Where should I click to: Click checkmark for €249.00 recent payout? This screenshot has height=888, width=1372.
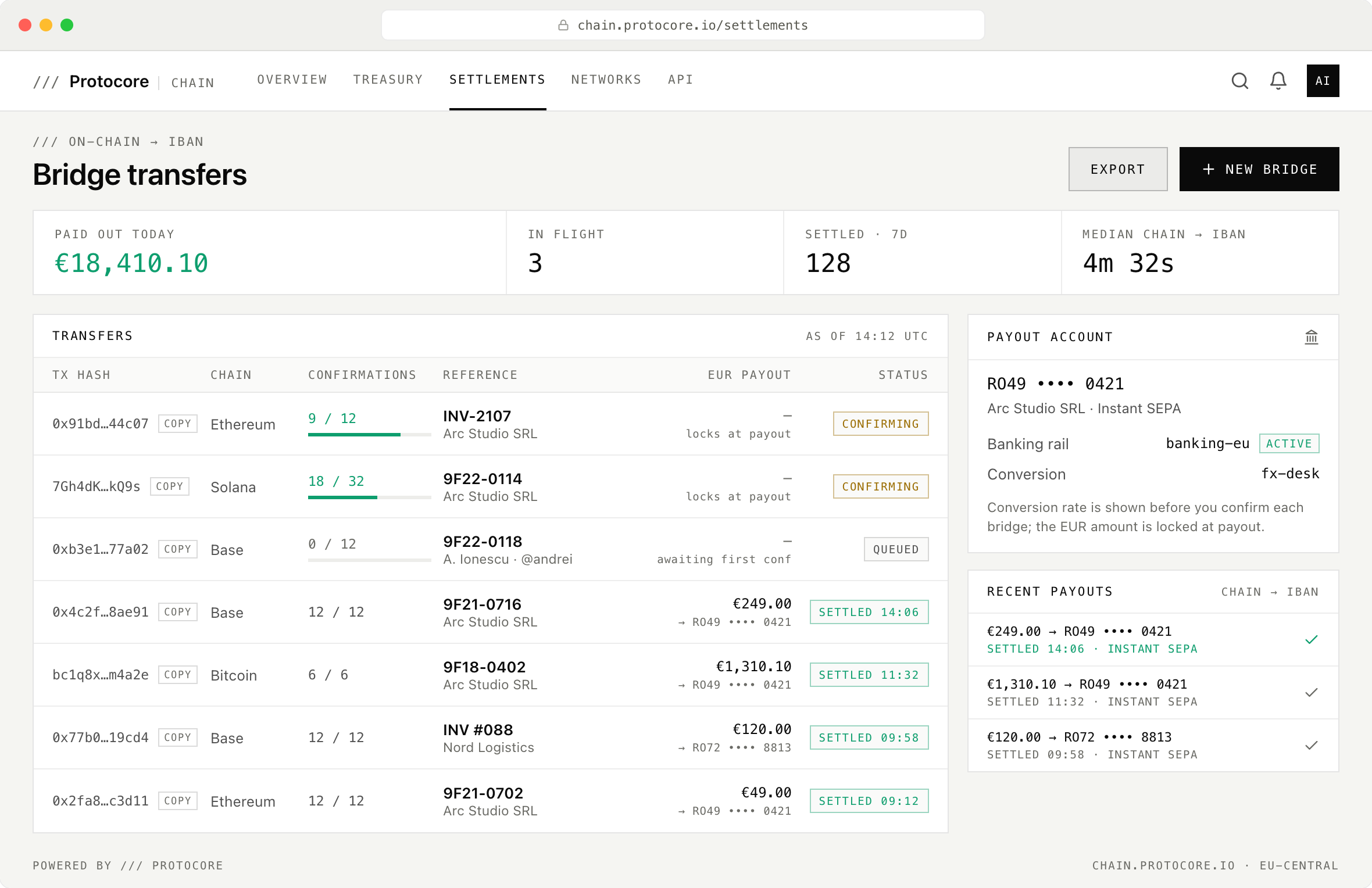pyautogui.click(x=1312, y=640)
